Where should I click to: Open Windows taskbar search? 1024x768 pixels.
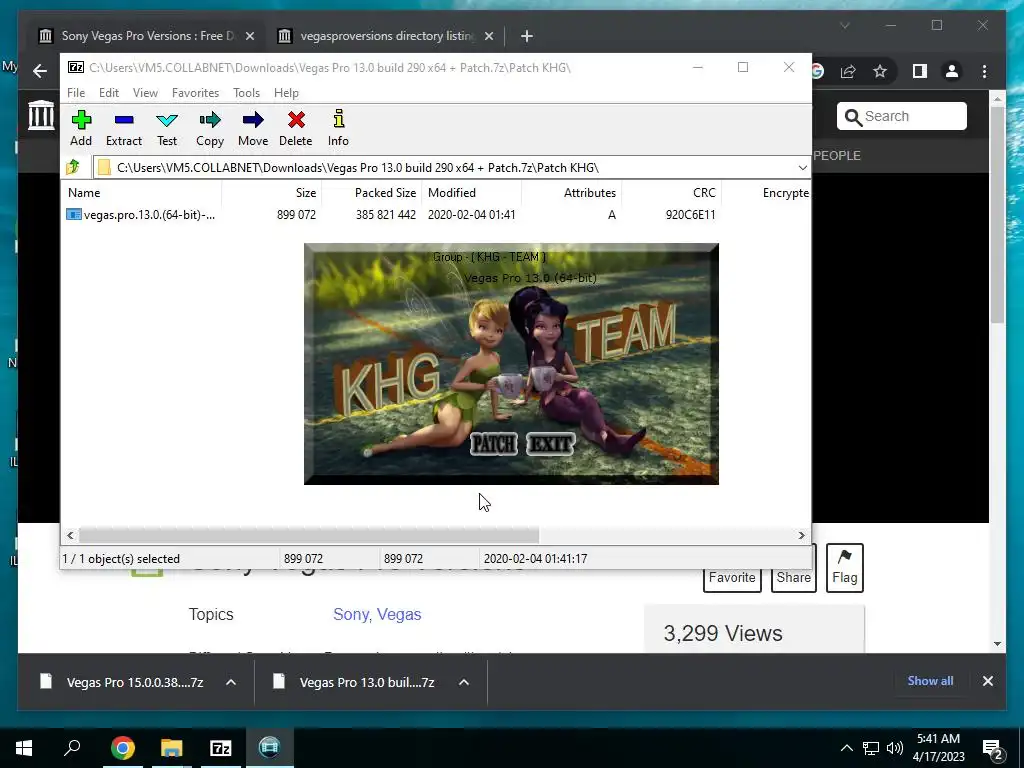(x=72, y=748)
